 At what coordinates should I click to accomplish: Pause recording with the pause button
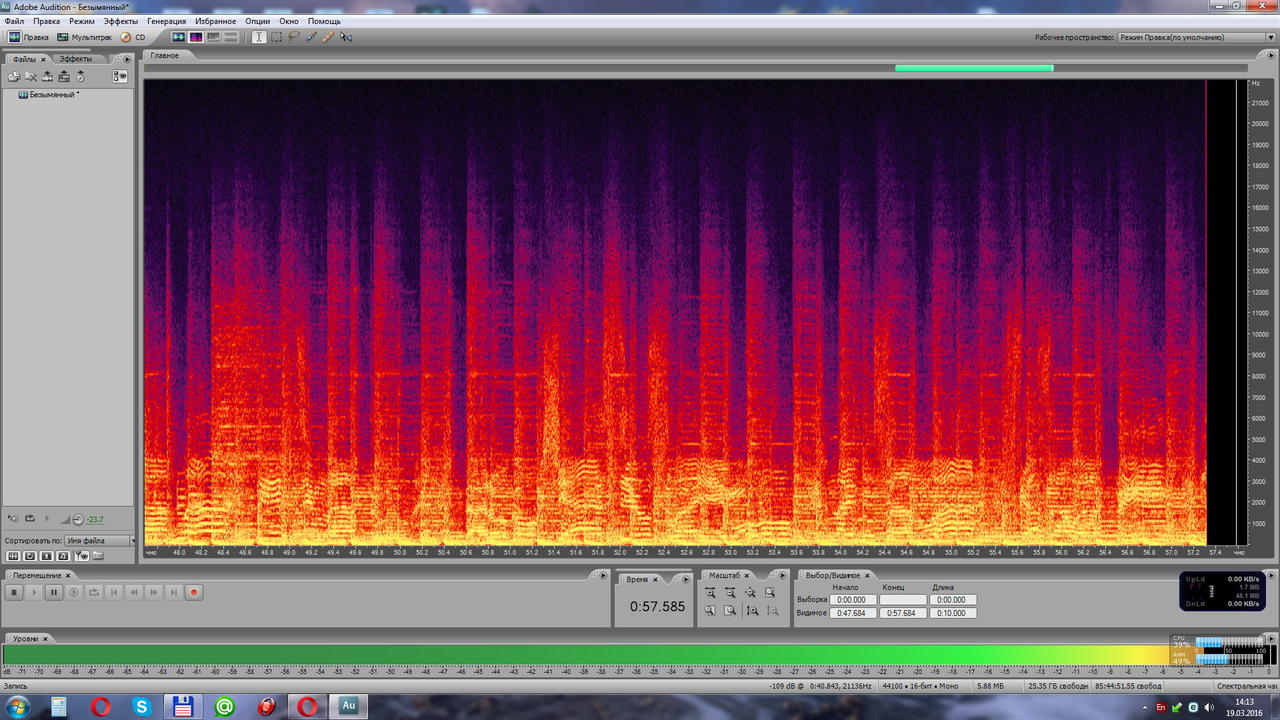coord(54,592)
